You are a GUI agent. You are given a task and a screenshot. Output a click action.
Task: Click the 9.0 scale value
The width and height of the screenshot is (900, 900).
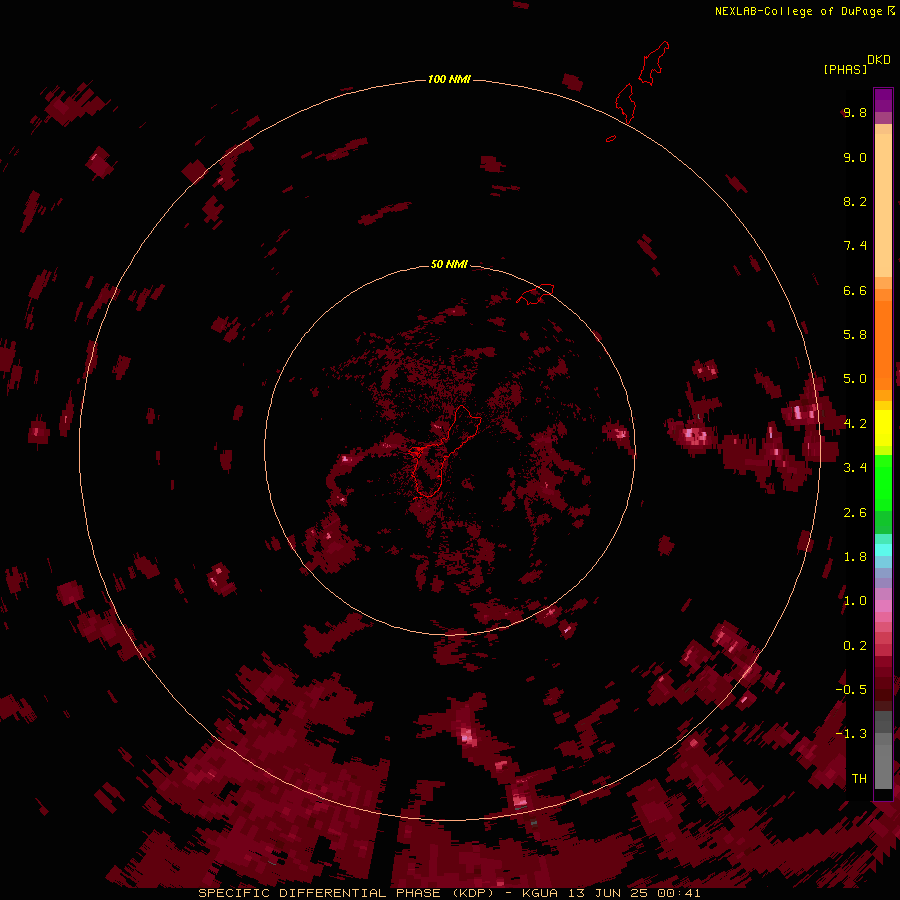click(x=855, y=157)
